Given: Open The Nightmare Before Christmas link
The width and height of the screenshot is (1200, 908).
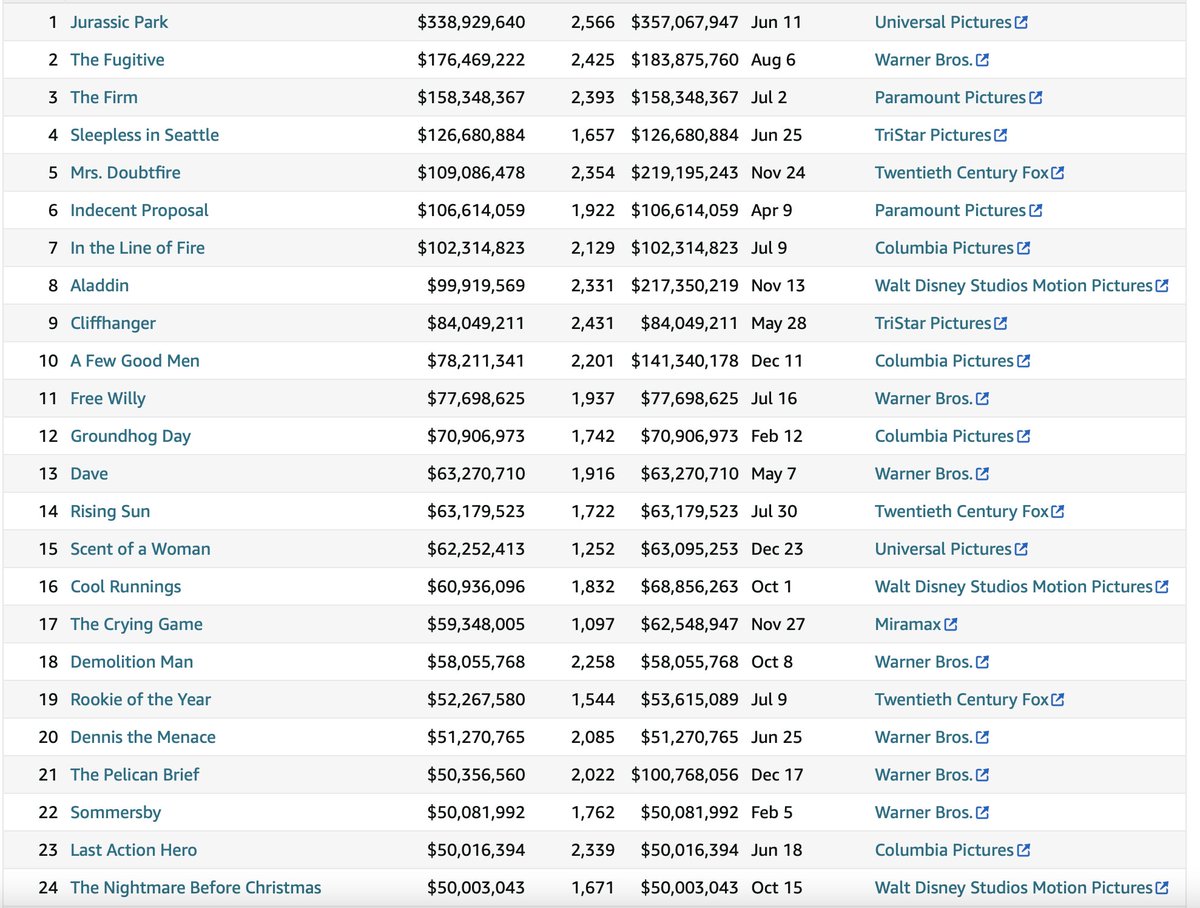Looking at the screenshot, I should (x=196, y=888).
